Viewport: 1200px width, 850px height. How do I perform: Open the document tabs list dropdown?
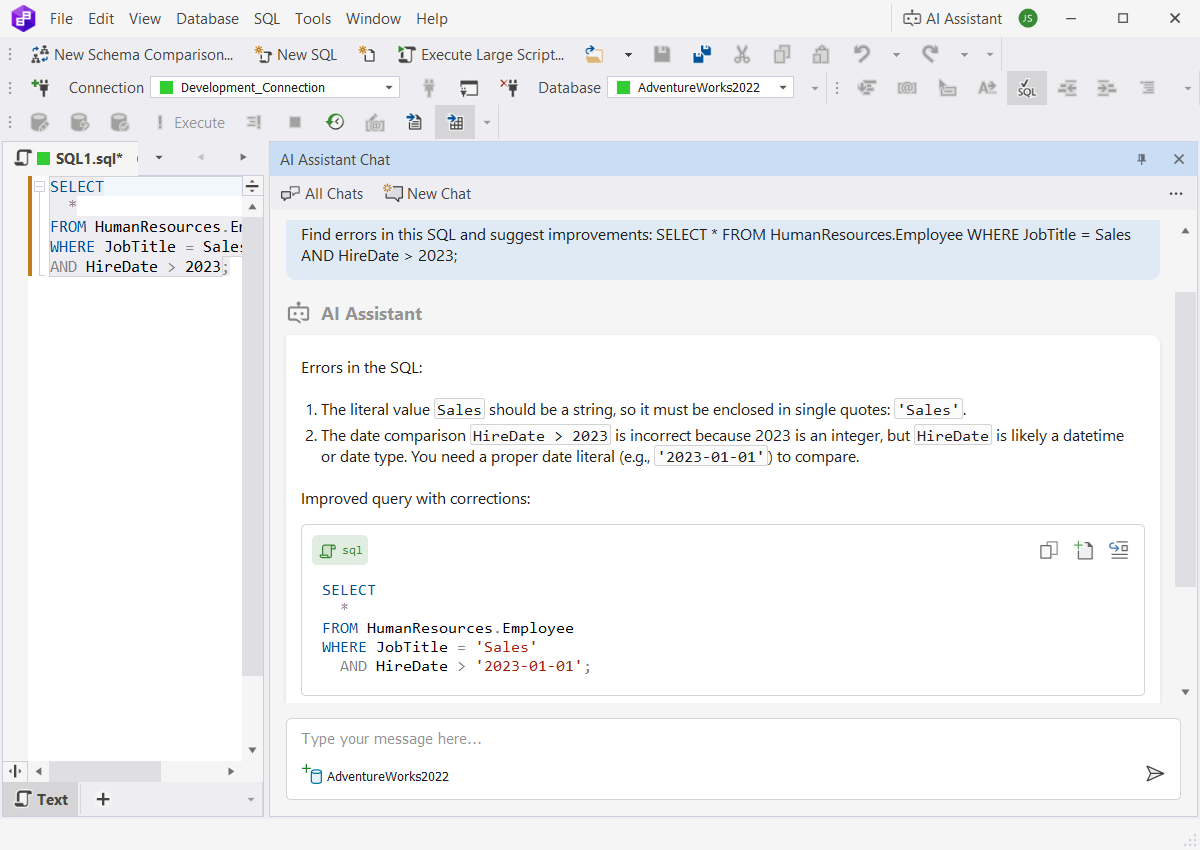(x=158, y=158)
